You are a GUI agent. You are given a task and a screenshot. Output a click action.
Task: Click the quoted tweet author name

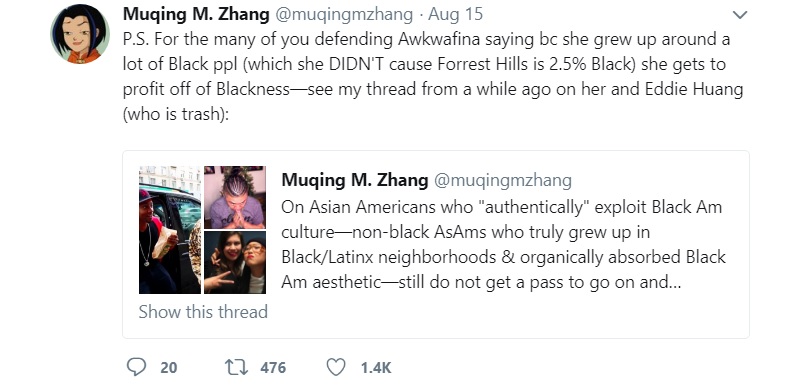pyautogui.click(x=355, y=179)
